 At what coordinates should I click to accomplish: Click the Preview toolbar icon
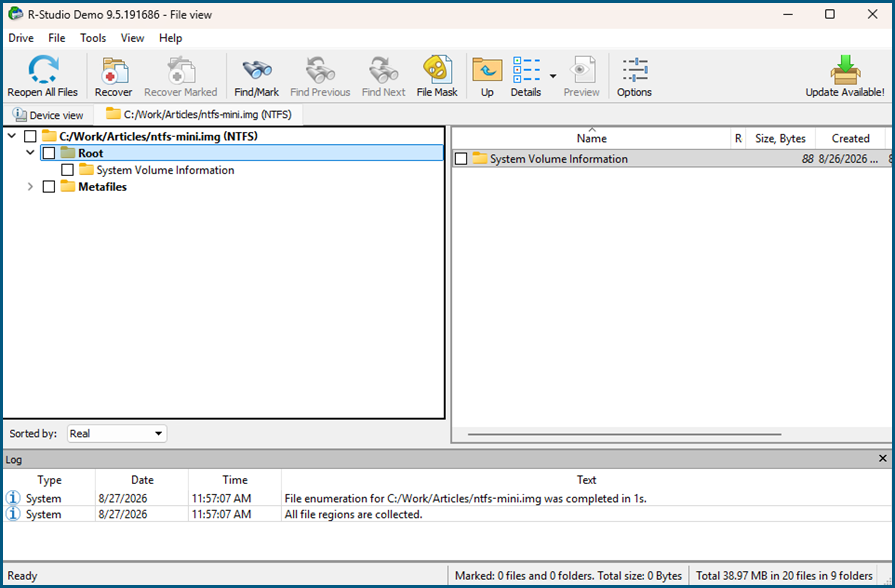click(x=582, y=70)
